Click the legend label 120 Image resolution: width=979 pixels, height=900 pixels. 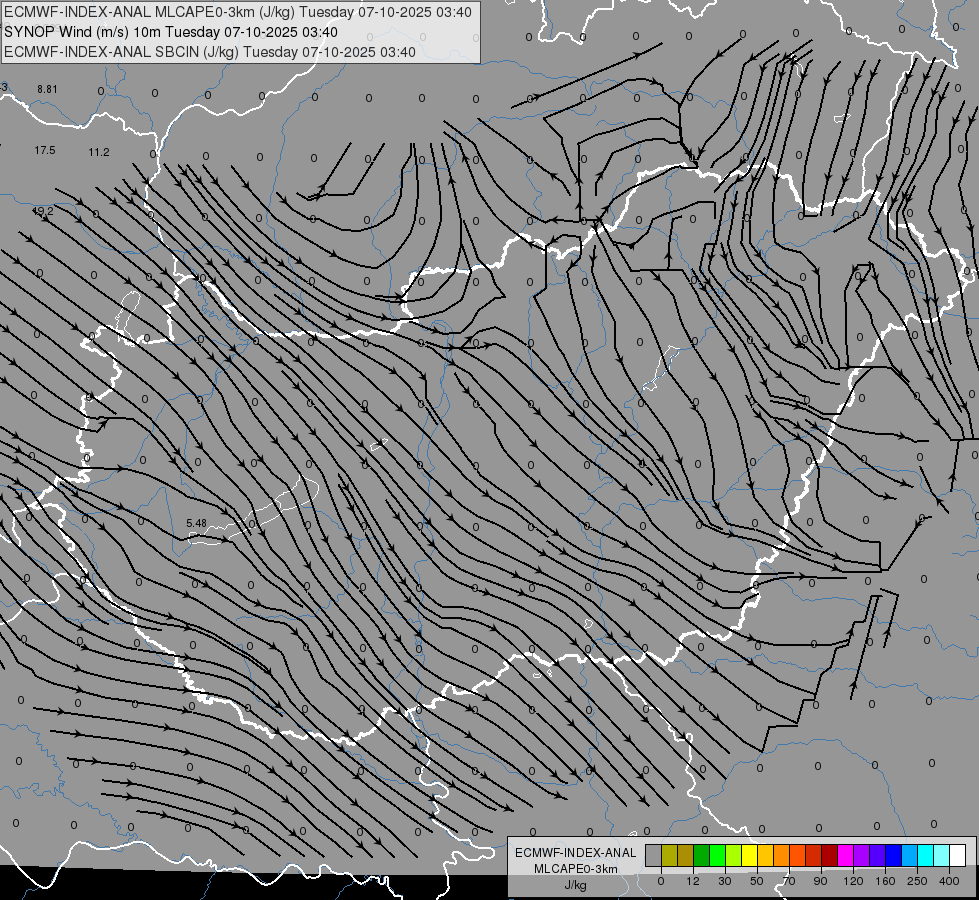[x=853, y=881]
